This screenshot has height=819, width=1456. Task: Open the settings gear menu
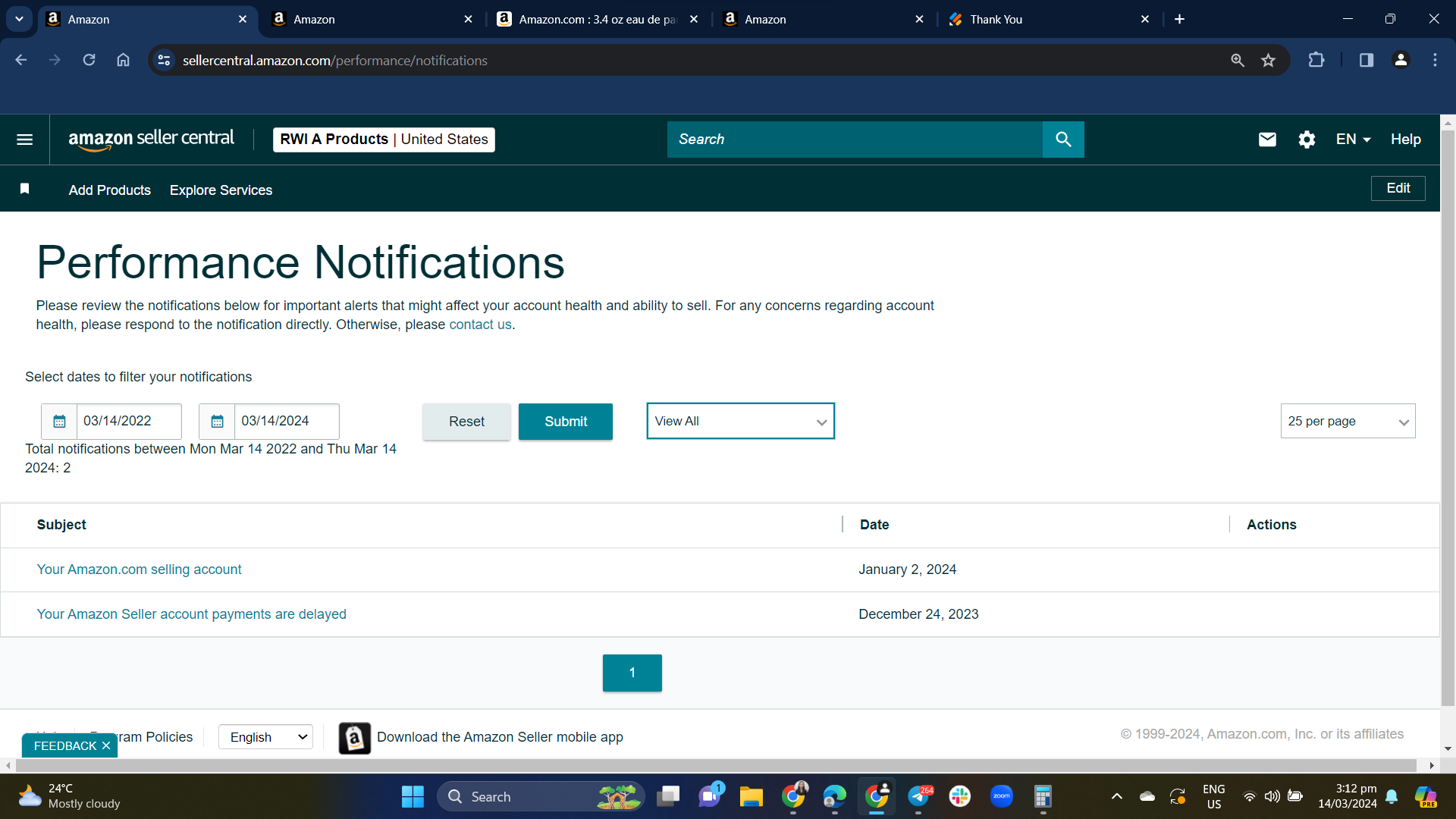click(1307, 140)
